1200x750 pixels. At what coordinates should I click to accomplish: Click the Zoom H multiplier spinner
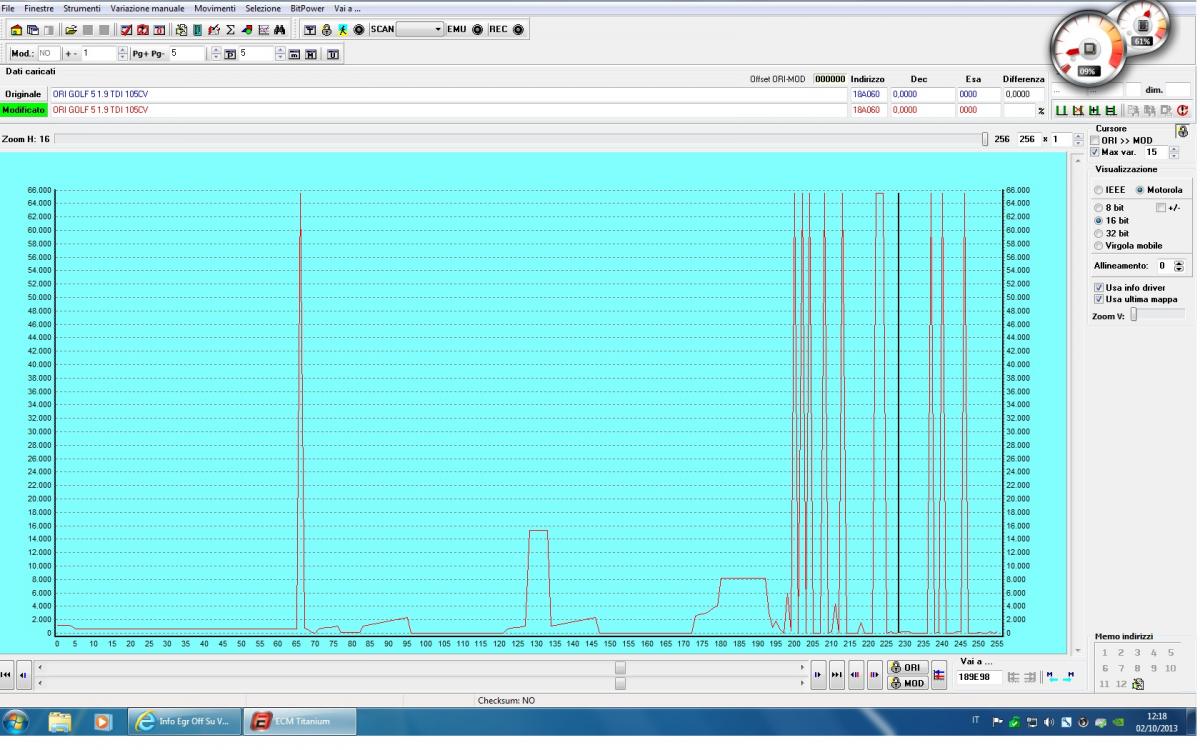(x=1078, y=139)
